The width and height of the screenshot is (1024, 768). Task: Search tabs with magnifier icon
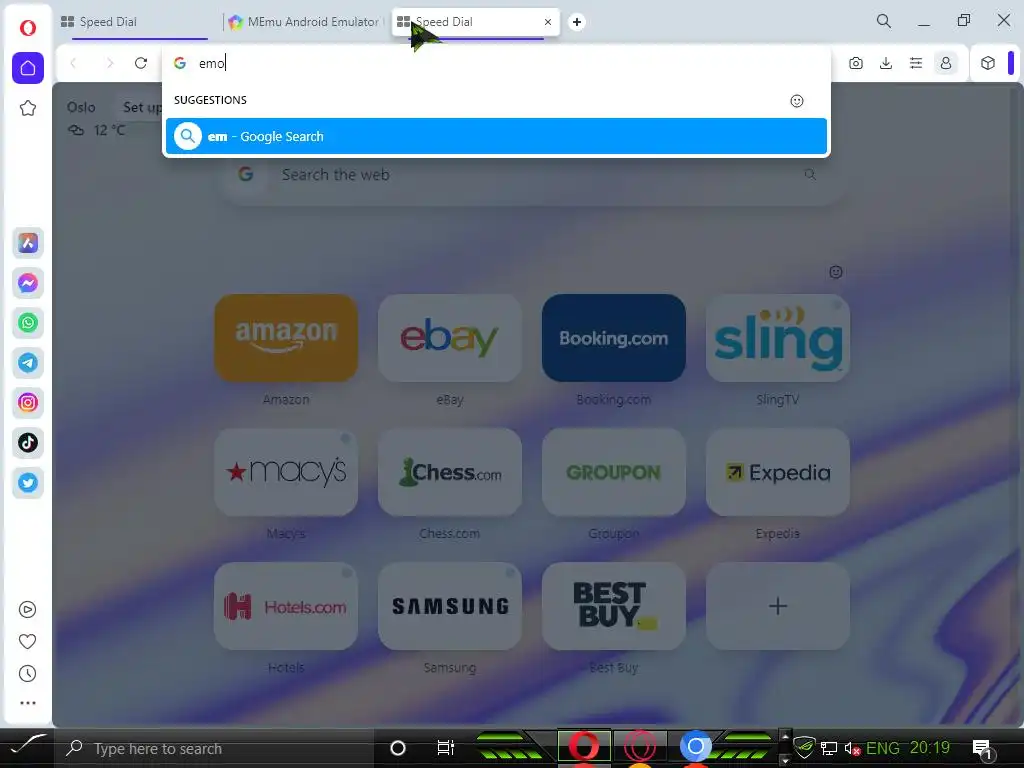884,21
